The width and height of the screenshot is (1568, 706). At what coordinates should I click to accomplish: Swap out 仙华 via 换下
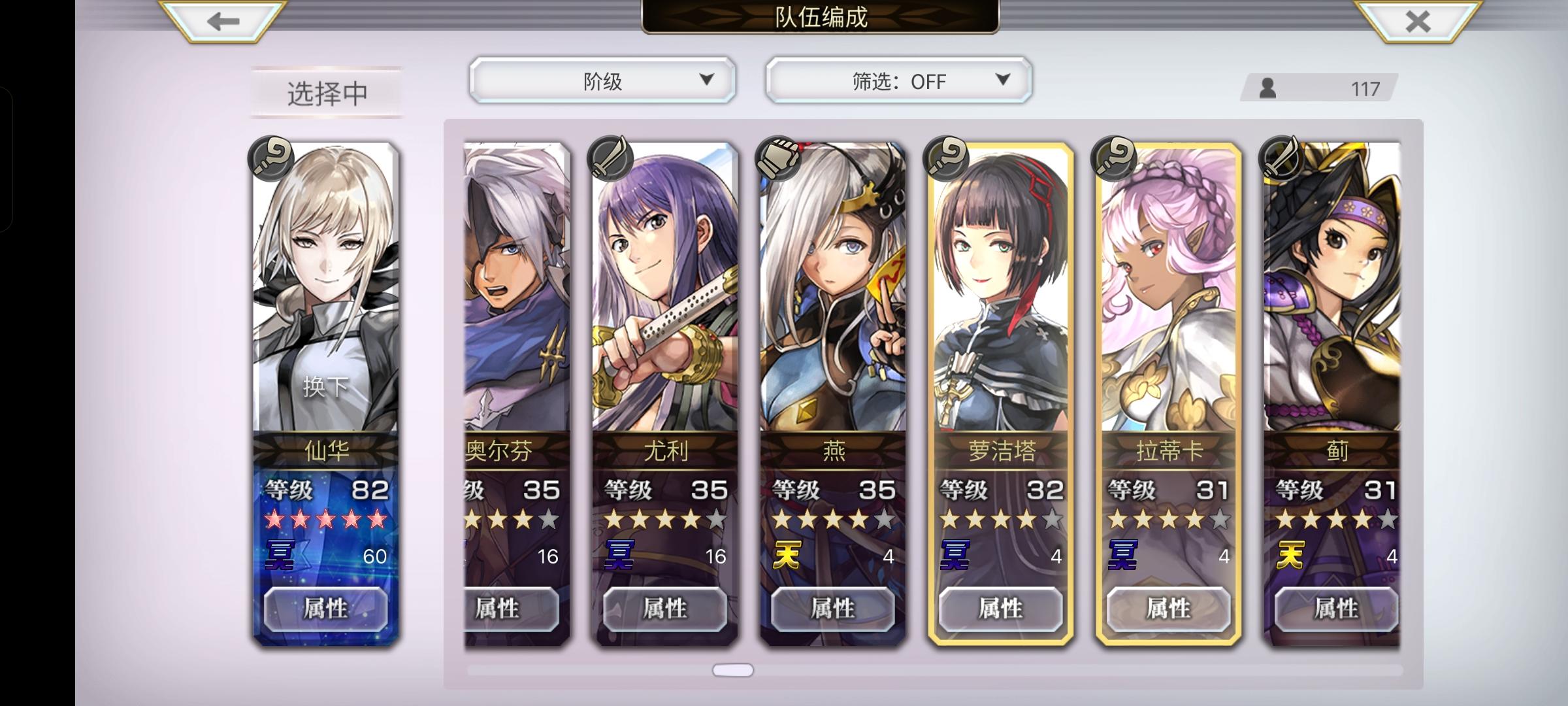coord(325,387)
